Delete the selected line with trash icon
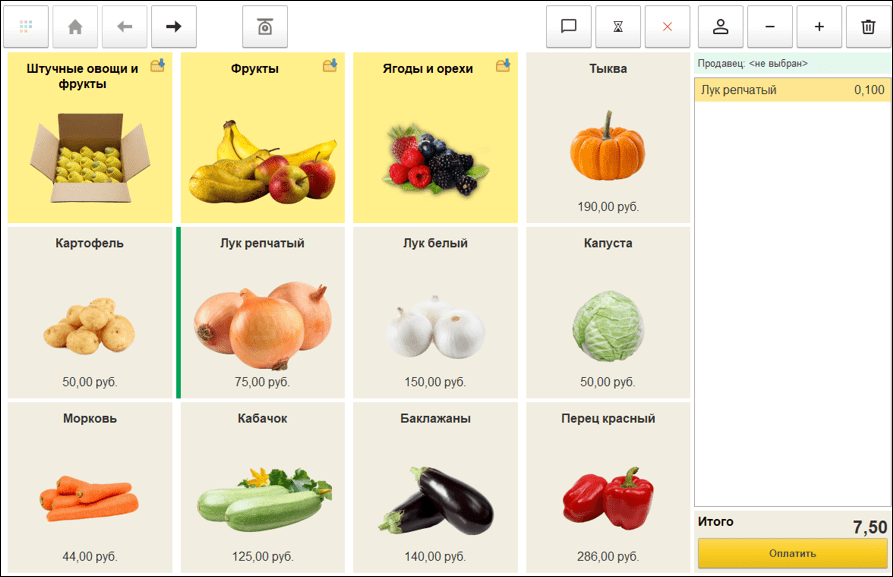893x577 pixels. click(x=868, y=27)
